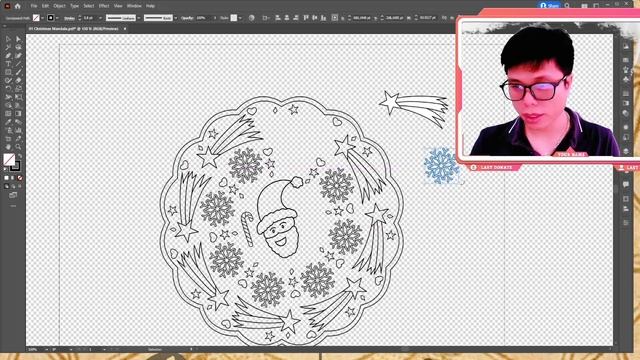The width and height of the screenshot is (640, 360).
Task: Enable Draw Normal mode
Action: click(x=7, y=186)
